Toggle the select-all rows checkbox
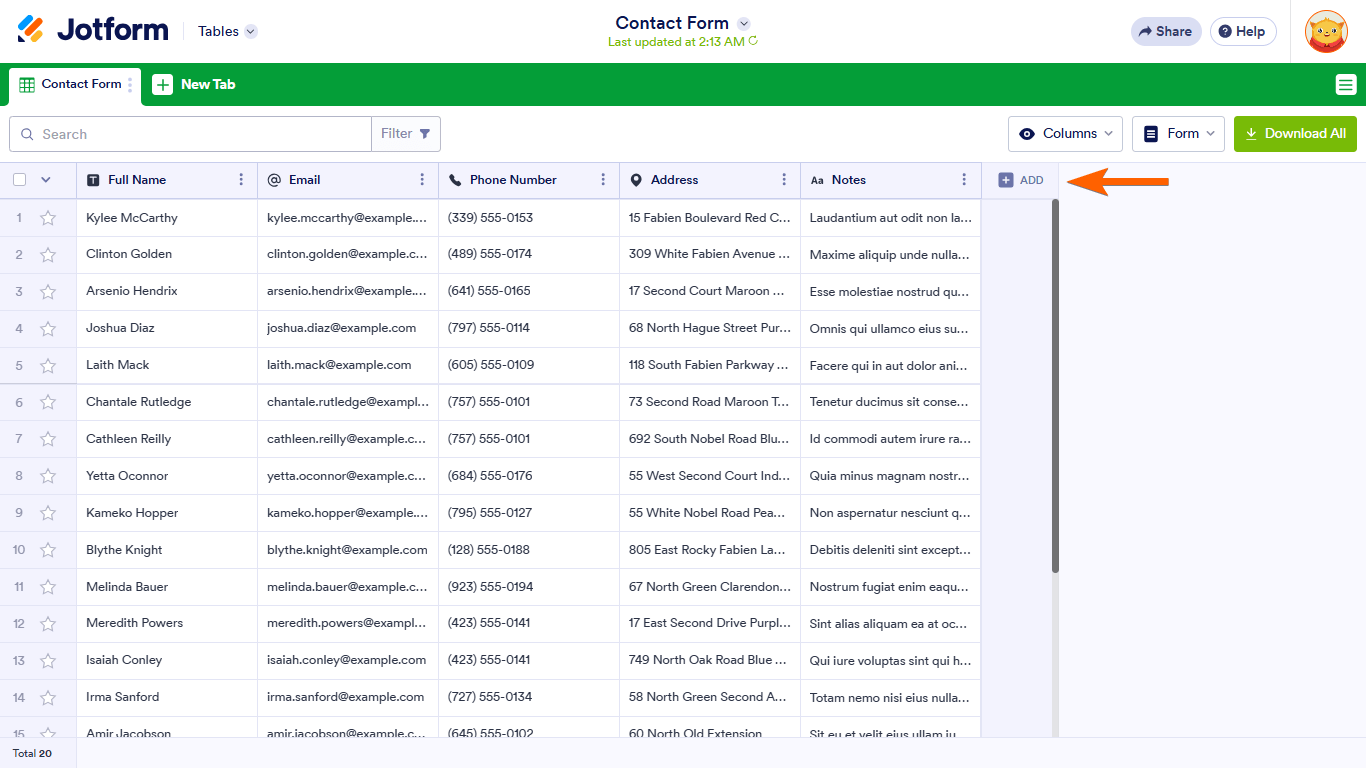The image size is (1366, 768). point(20,180)
